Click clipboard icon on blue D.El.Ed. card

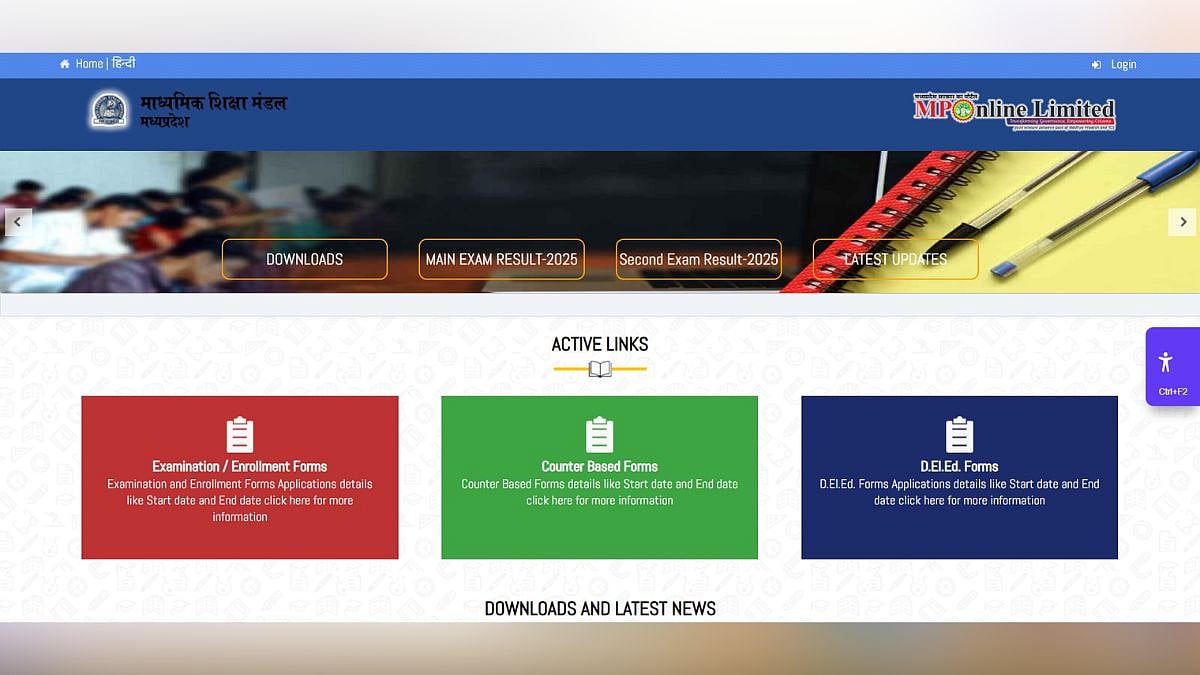pos(959,435)
